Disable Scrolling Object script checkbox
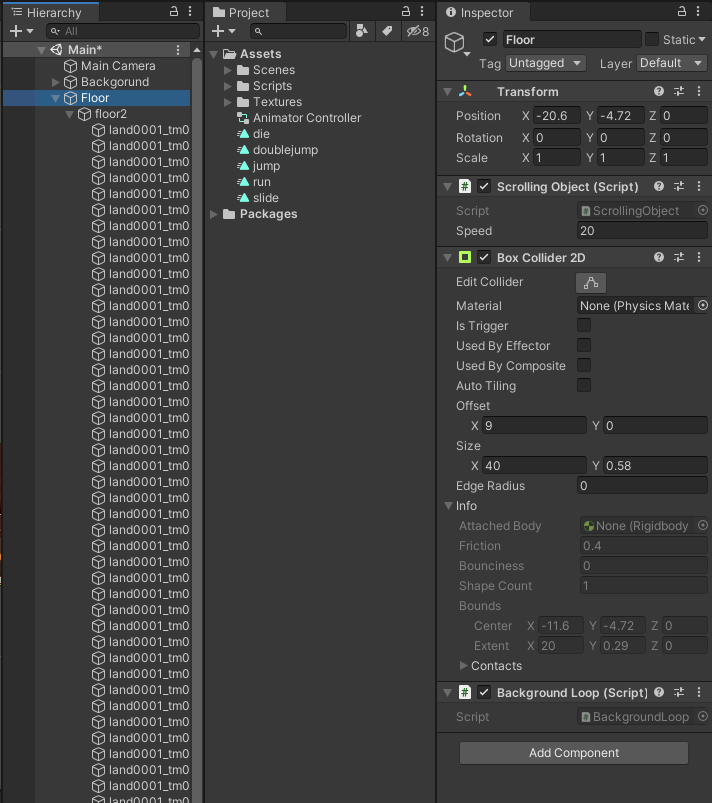712x803 pixels. [484, 186]
